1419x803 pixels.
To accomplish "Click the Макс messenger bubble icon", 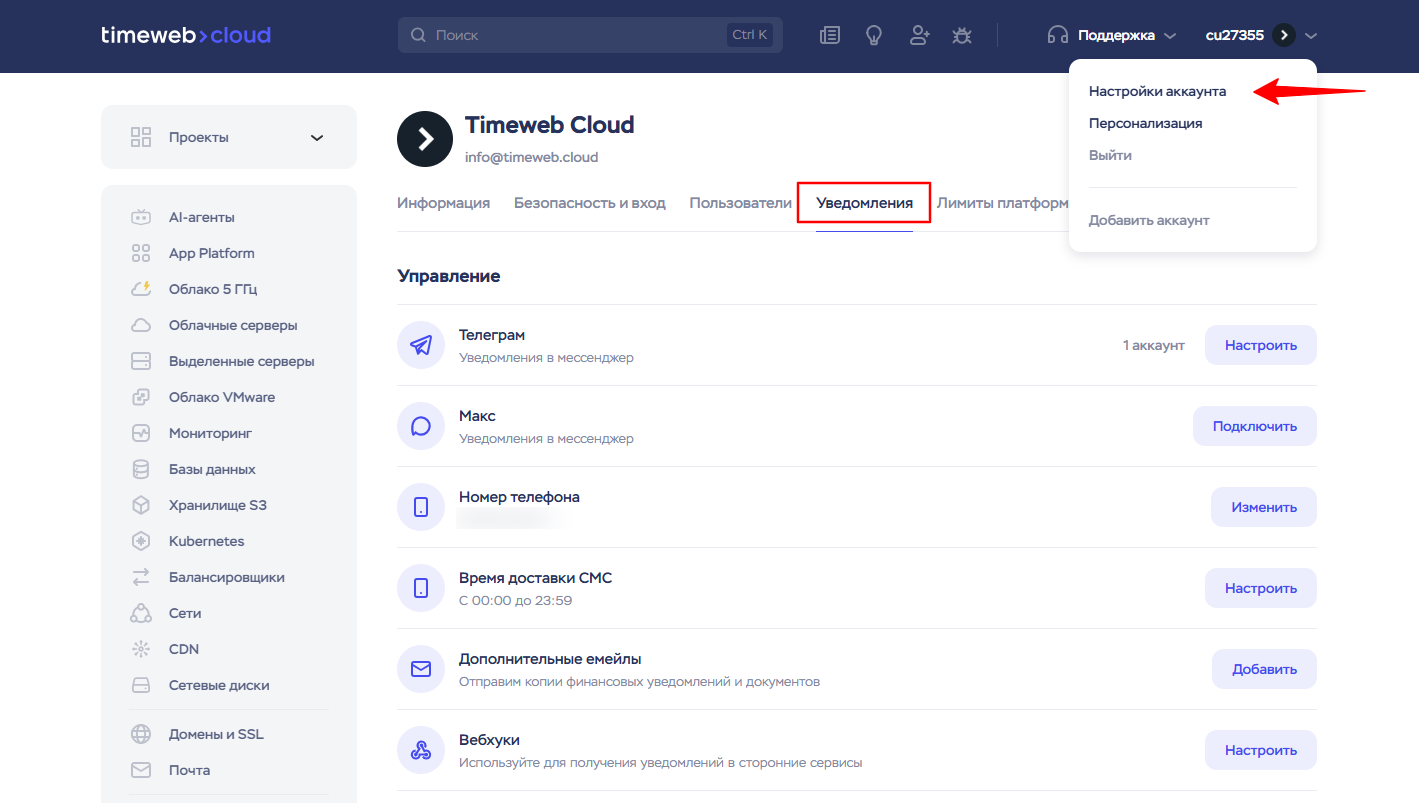I will (x=421, y=426).
